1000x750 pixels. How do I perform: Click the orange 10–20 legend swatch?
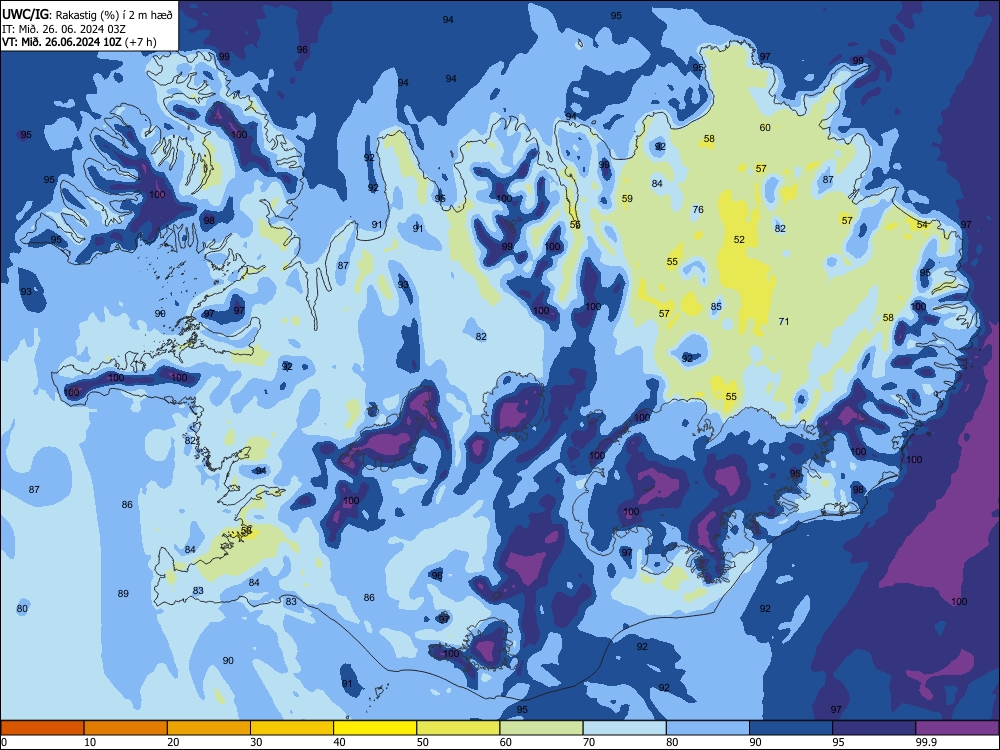coord(126,728)
